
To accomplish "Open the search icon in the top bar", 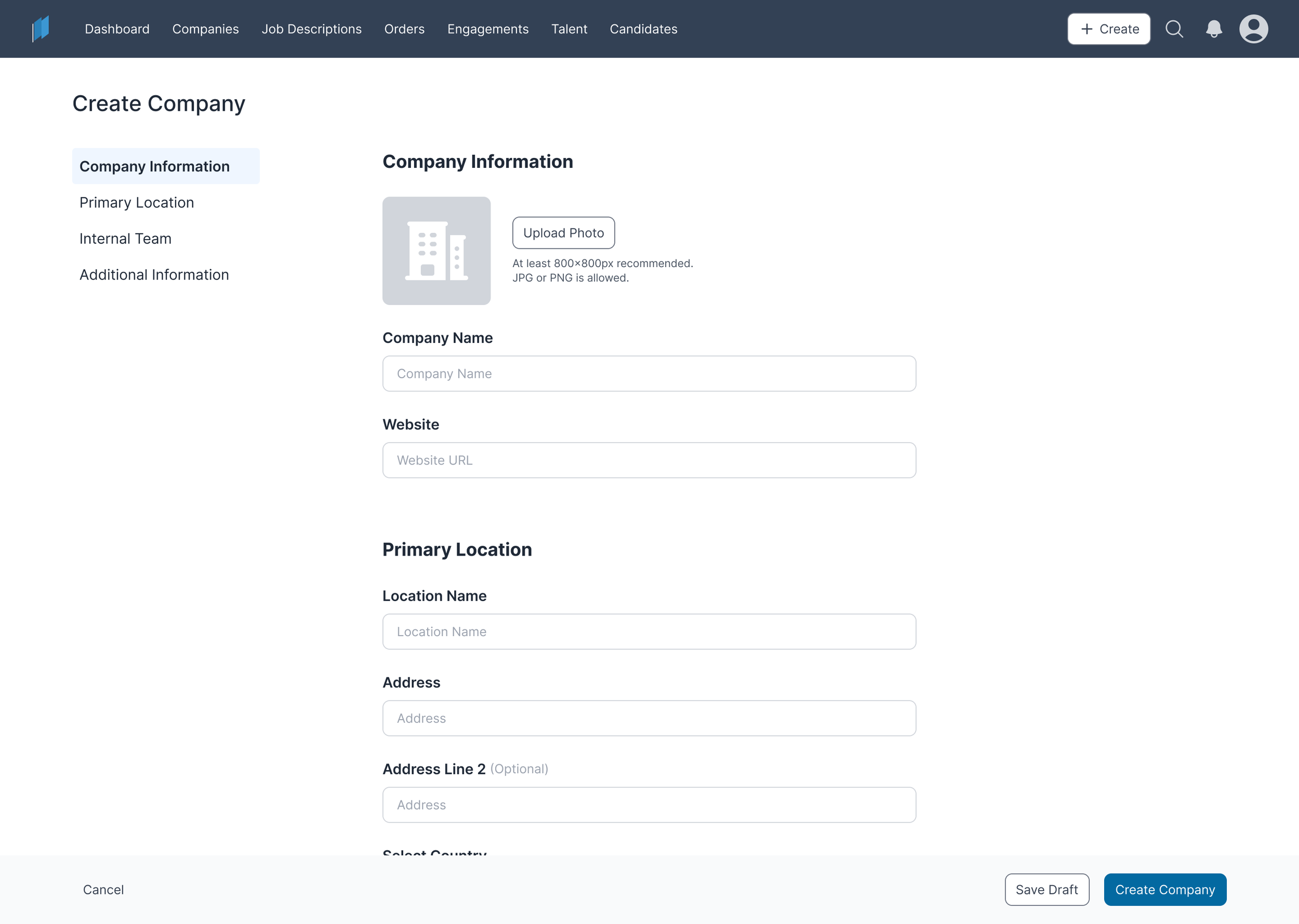I will pos(1174,29).
